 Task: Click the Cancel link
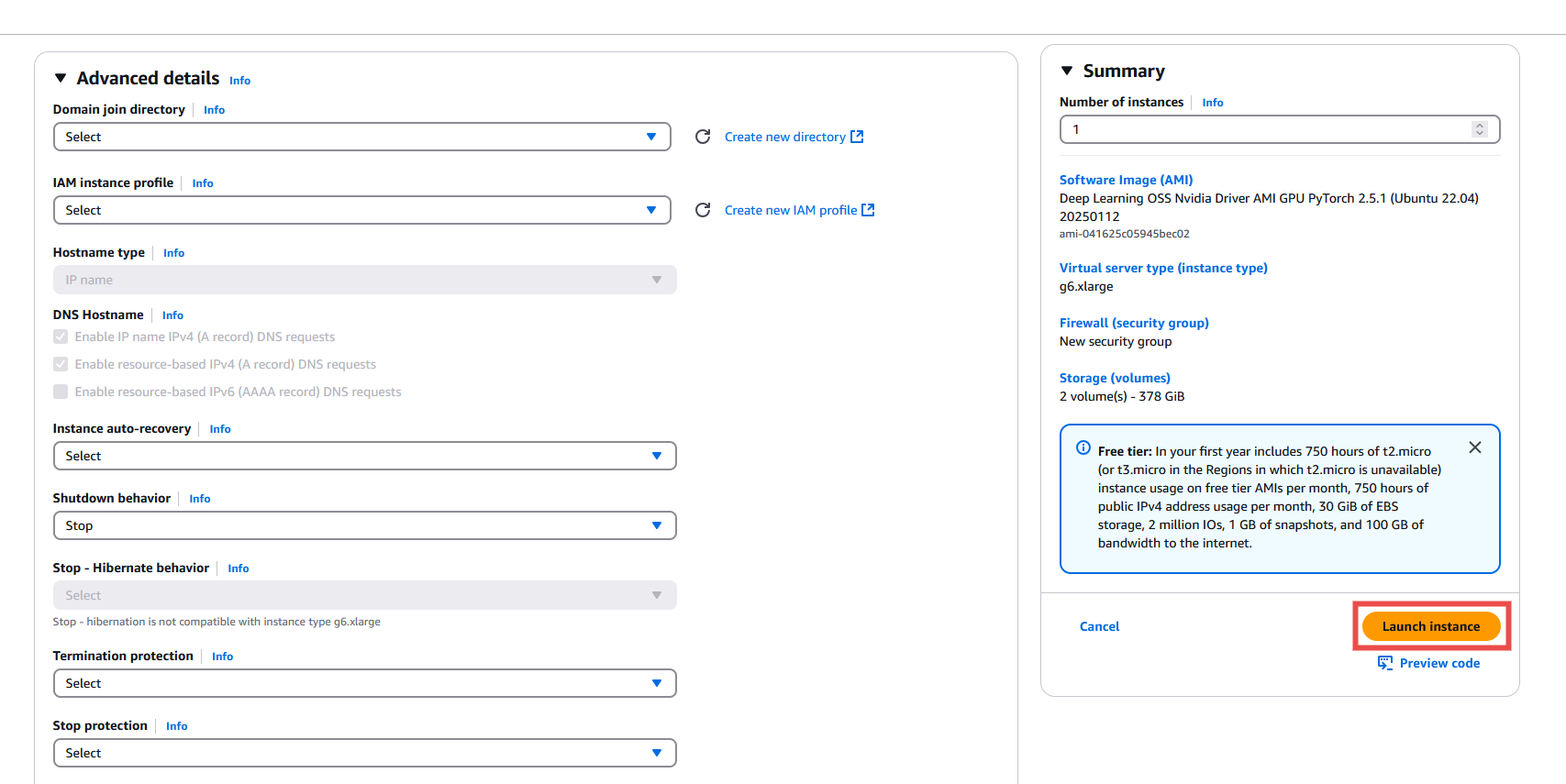click(x=1099, y=626)
